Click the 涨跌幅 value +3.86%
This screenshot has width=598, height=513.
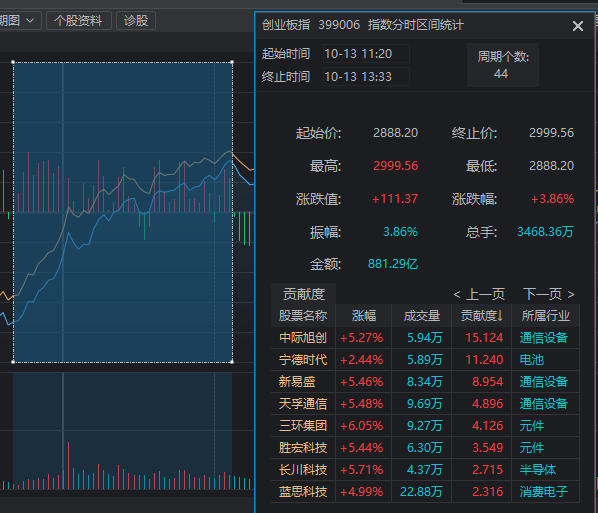pyautogui.click(x=553, y=199)
